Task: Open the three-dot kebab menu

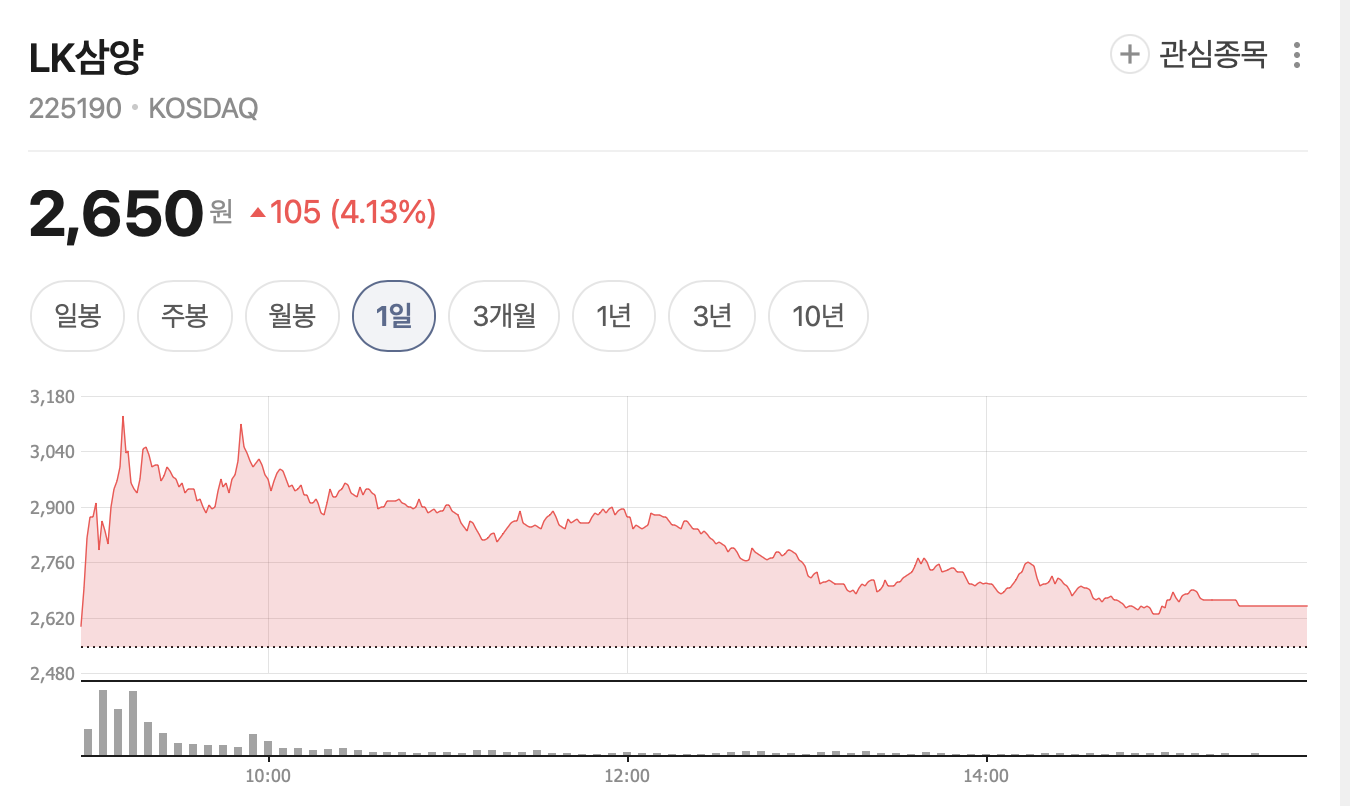Action: (1296, 55)
